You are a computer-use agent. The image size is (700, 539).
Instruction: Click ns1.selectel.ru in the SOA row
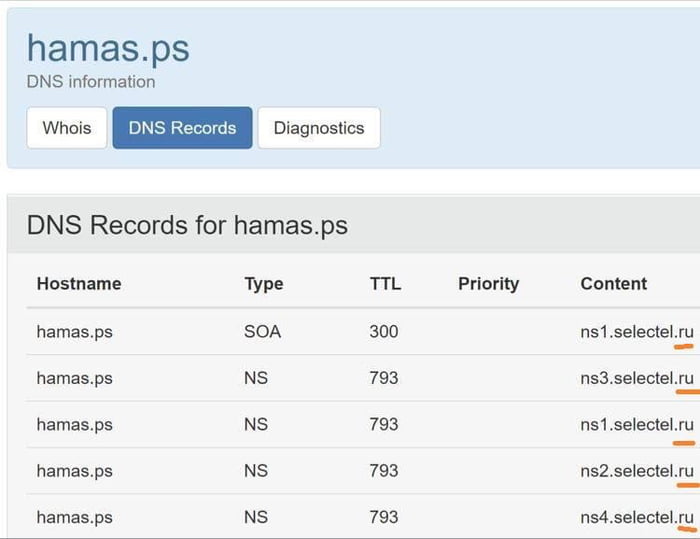pos(637,331)
